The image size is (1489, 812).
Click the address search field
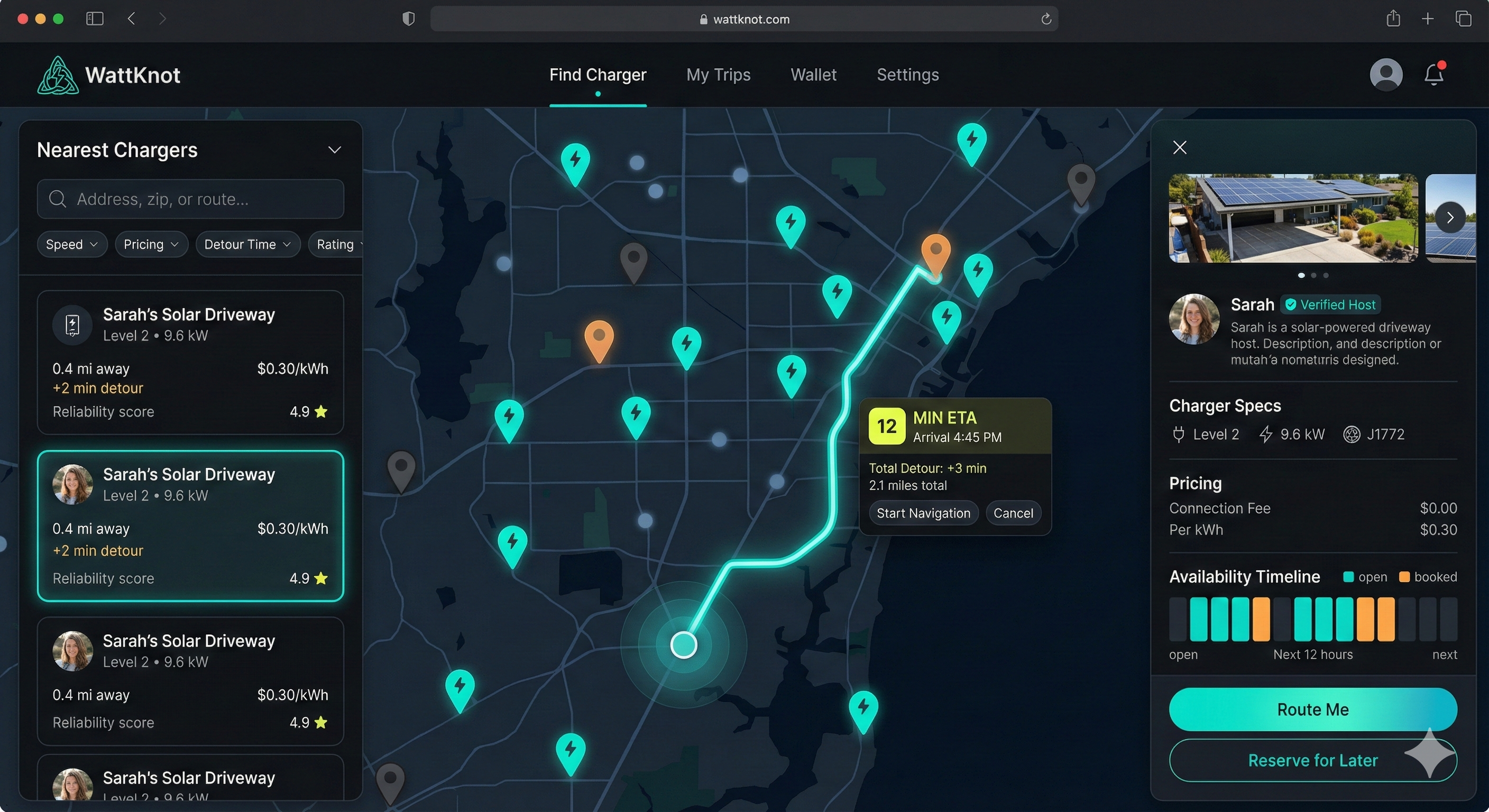(x=191, y=199)
